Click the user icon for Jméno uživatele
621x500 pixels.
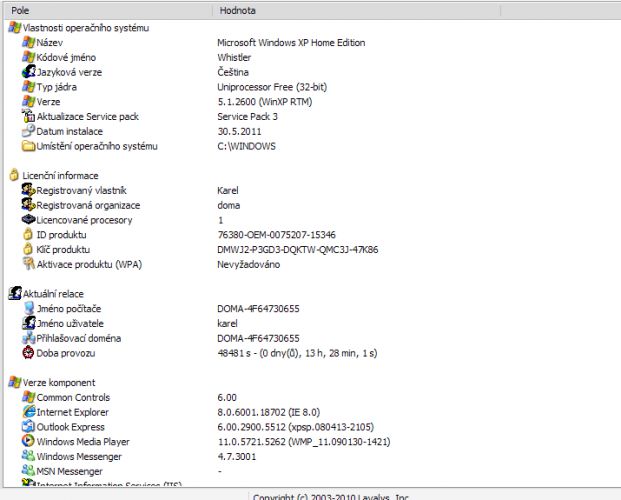coord(29,323)
